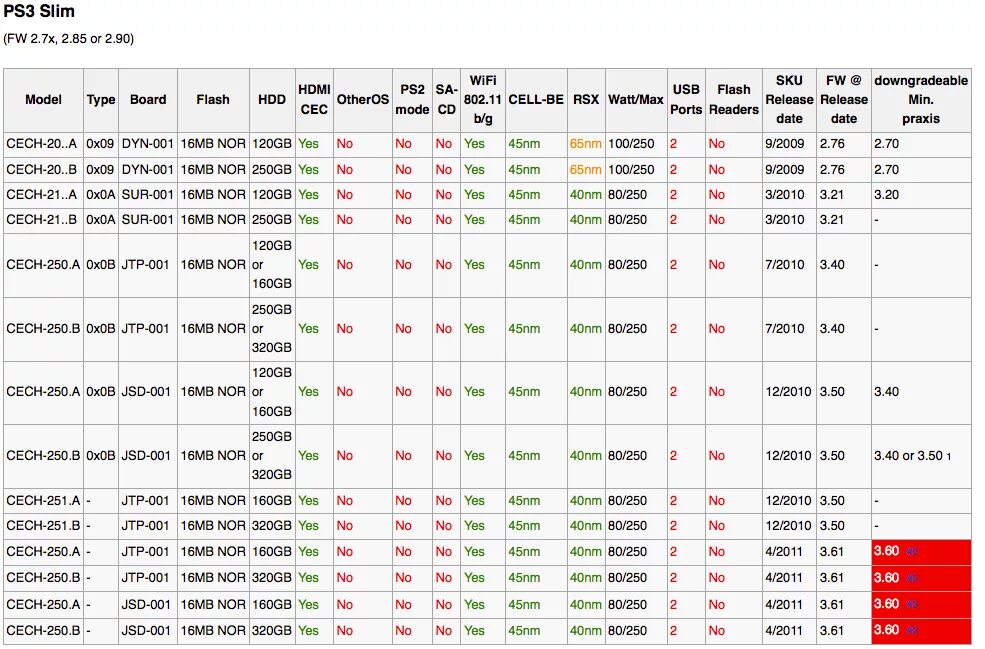Click the "SA-CD" column header
Viewport: 985px width, 649px height.
446,99
